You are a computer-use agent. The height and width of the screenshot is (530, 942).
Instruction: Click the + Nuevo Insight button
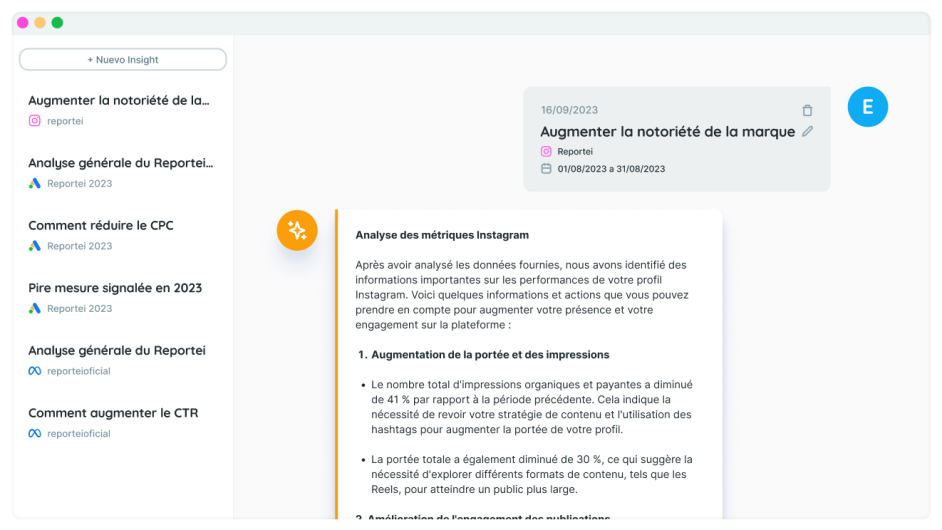point(123,59)
